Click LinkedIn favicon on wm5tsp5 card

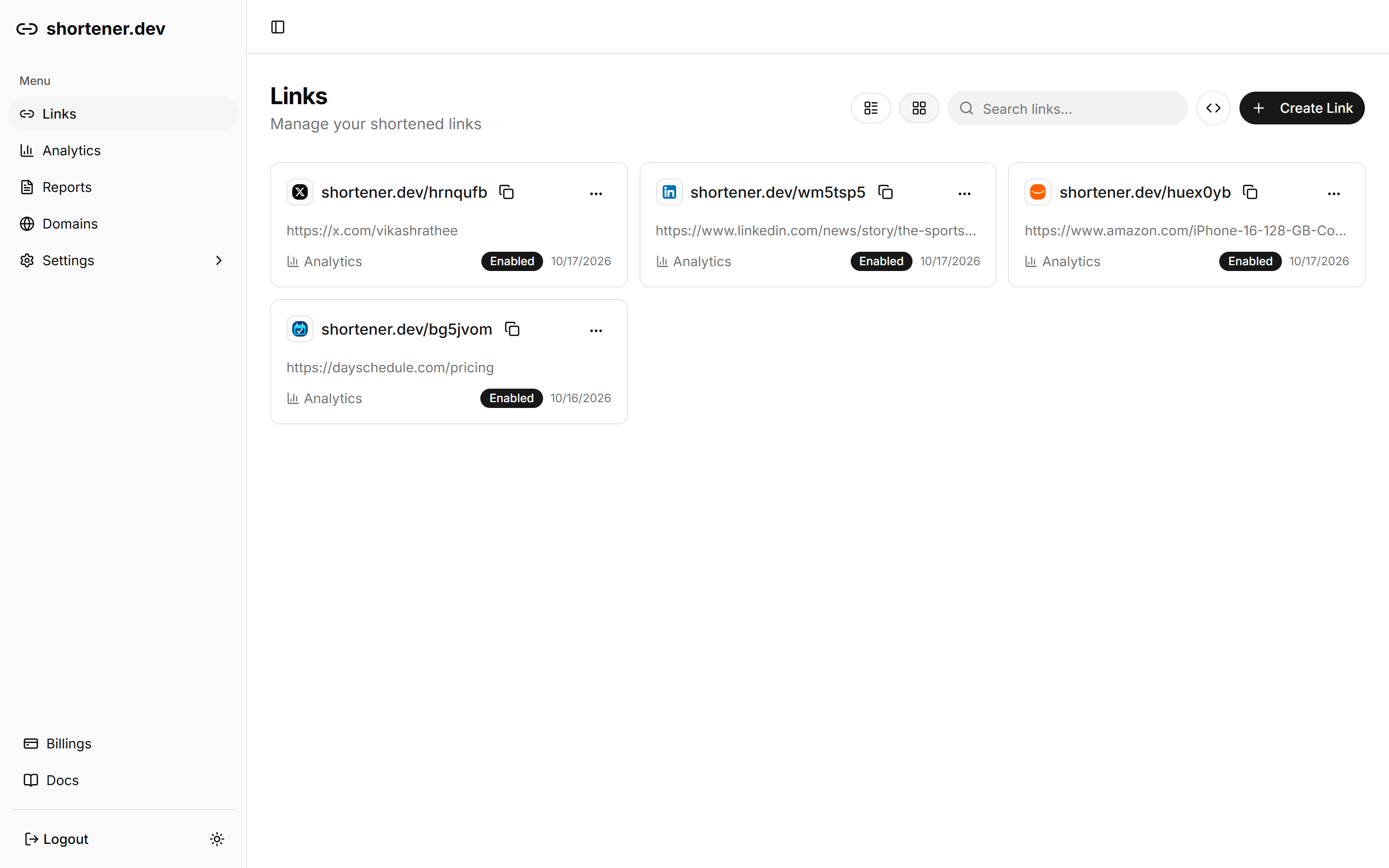(x=669, y=192)
